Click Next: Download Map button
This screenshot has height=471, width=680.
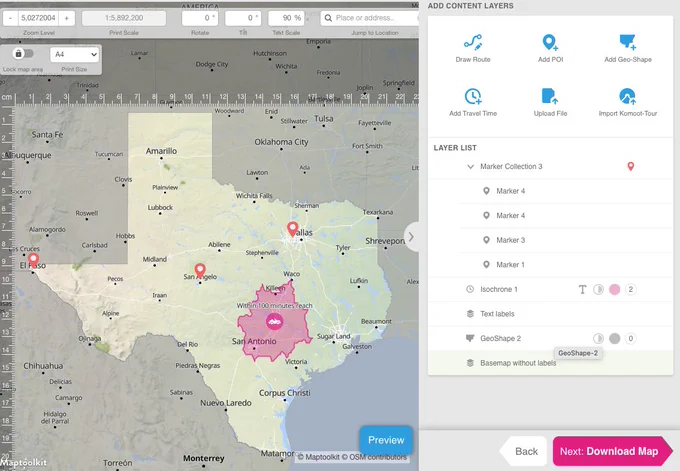(612, 451)
